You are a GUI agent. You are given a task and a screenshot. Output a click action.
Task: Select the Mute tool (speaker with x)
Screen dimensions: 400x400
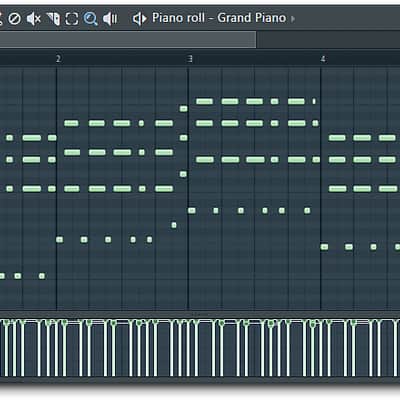click(34, 18)
